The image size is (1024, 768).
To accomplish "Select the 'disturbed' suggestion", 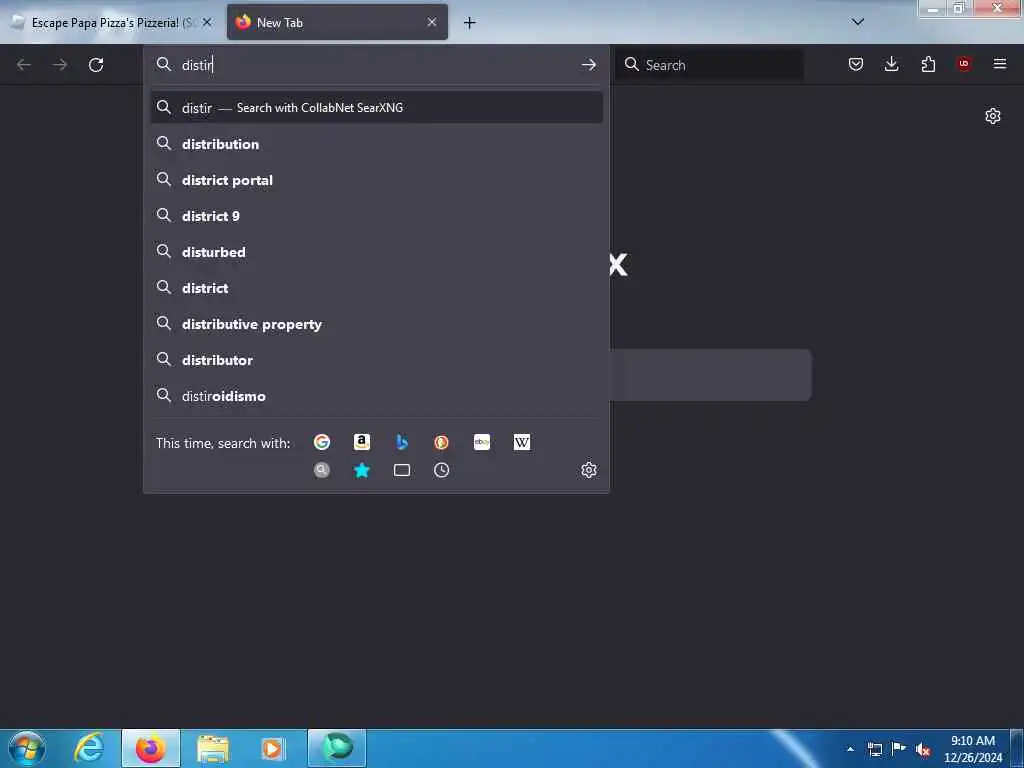I will point(377,251).
